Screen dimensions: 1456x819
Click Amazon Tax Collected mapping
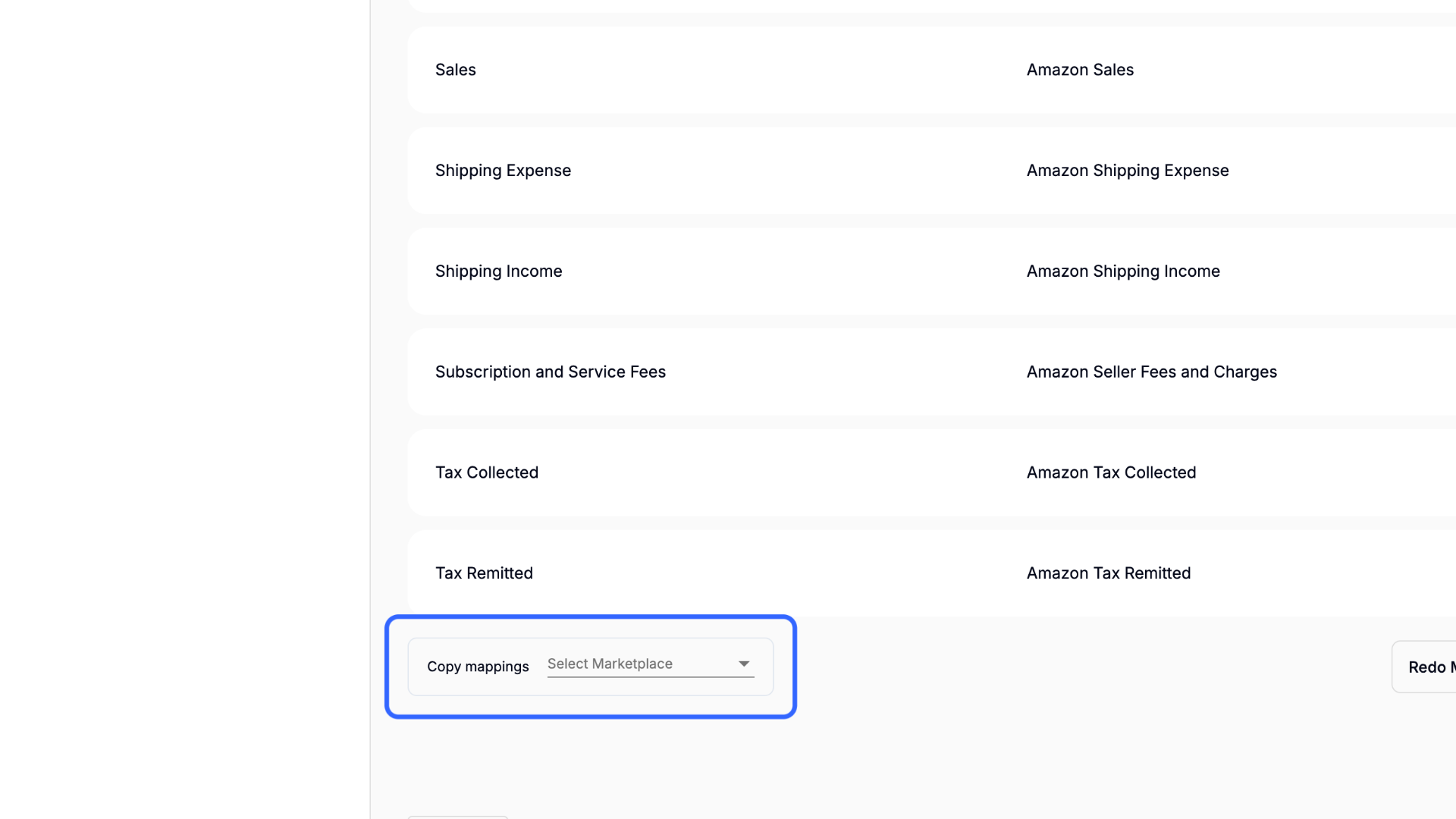coord(1111,472)
